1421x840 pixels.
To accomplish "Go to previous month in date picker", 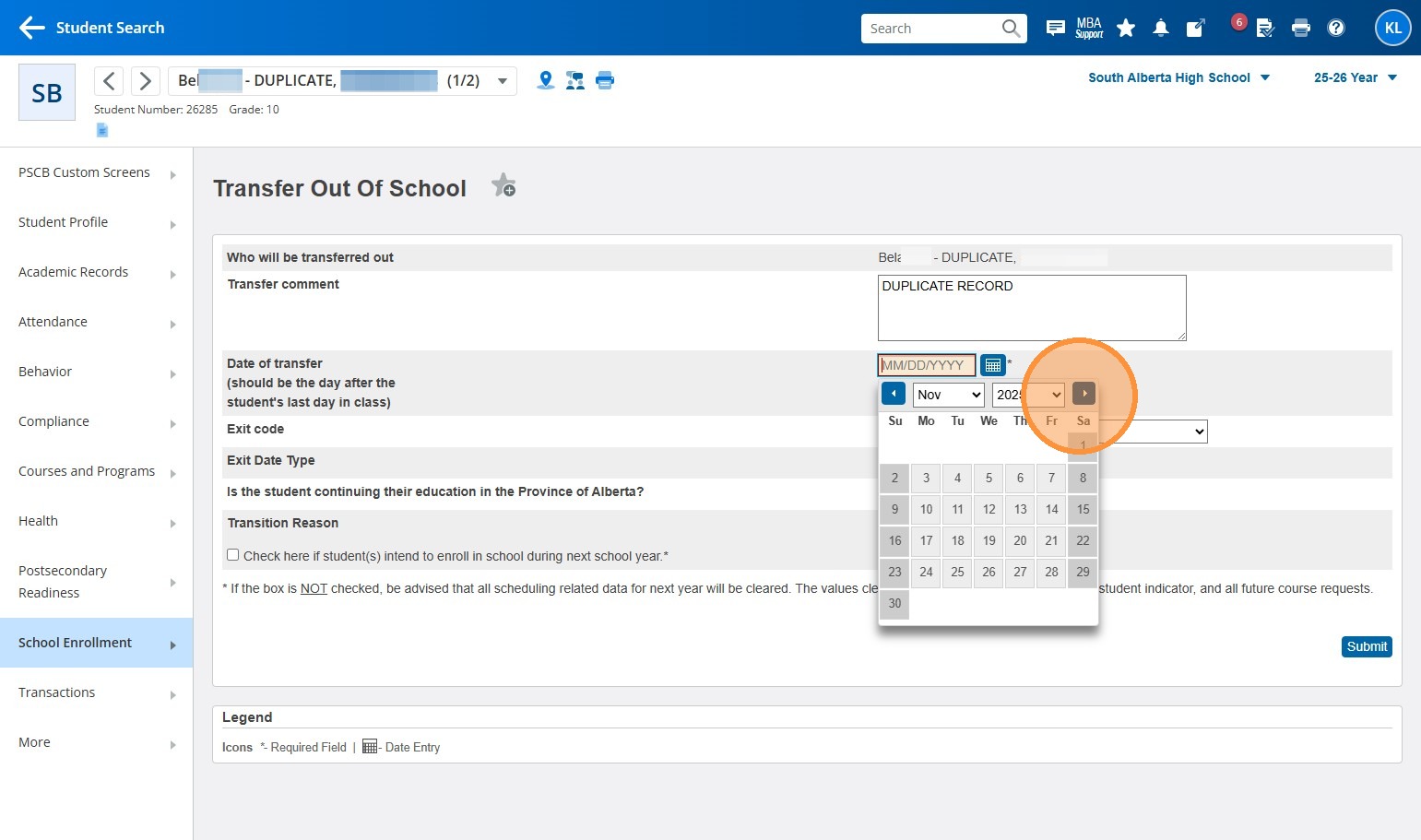I will coord(893,394).
